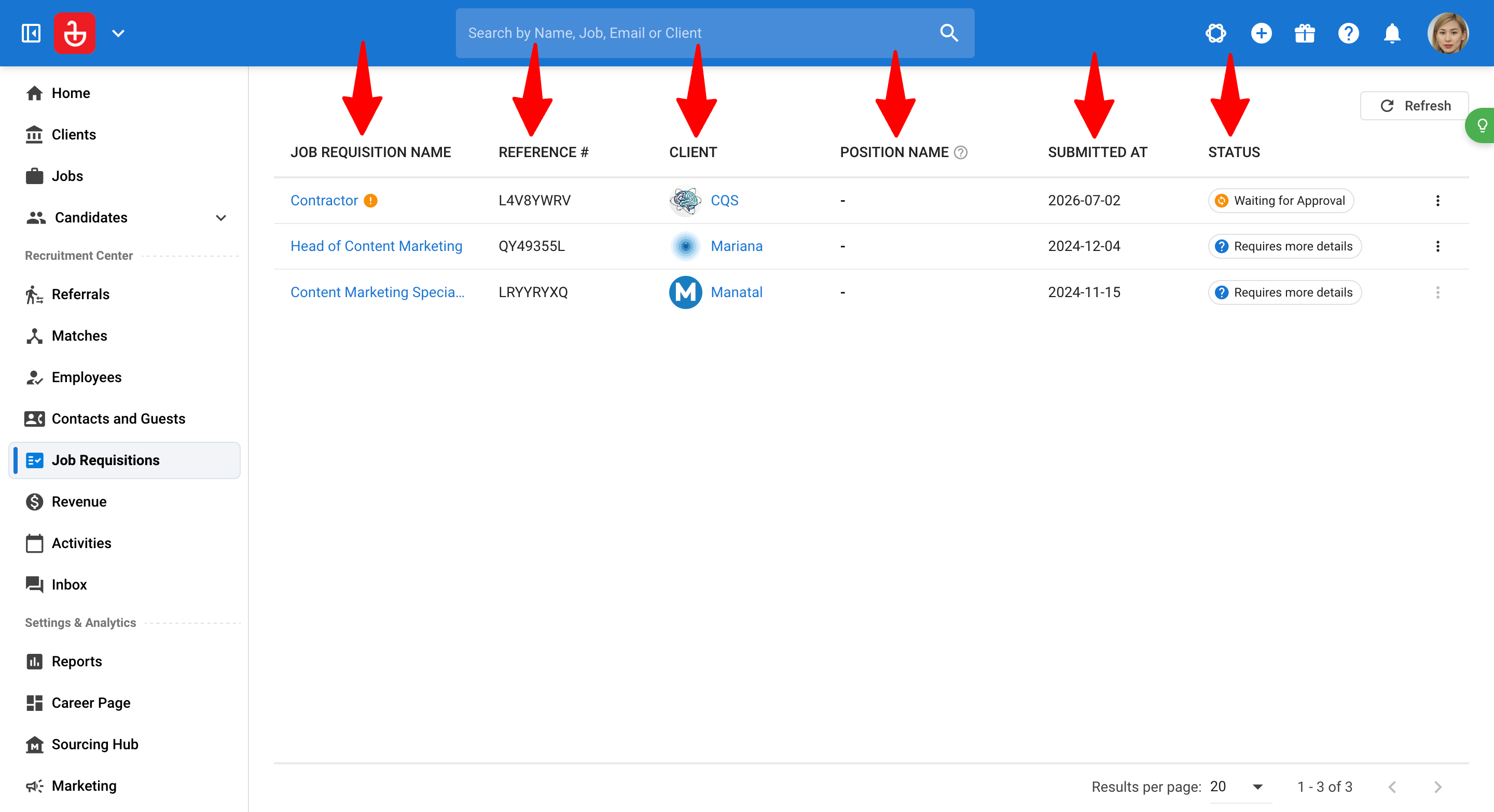Open Contacts and Guests in the sidebar
The width and height of the screenshot is (1494, 812).
point(125,419)
